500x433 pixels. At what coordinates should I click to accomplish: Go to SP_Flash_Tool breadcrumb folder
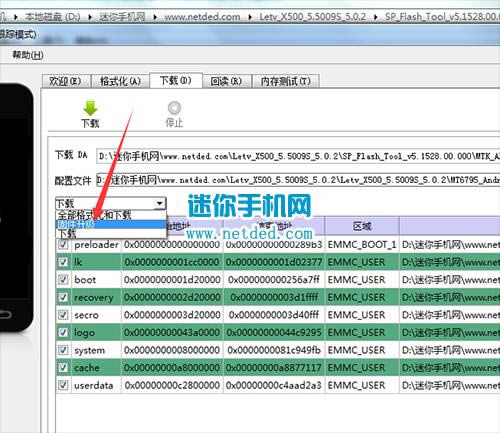442,17
